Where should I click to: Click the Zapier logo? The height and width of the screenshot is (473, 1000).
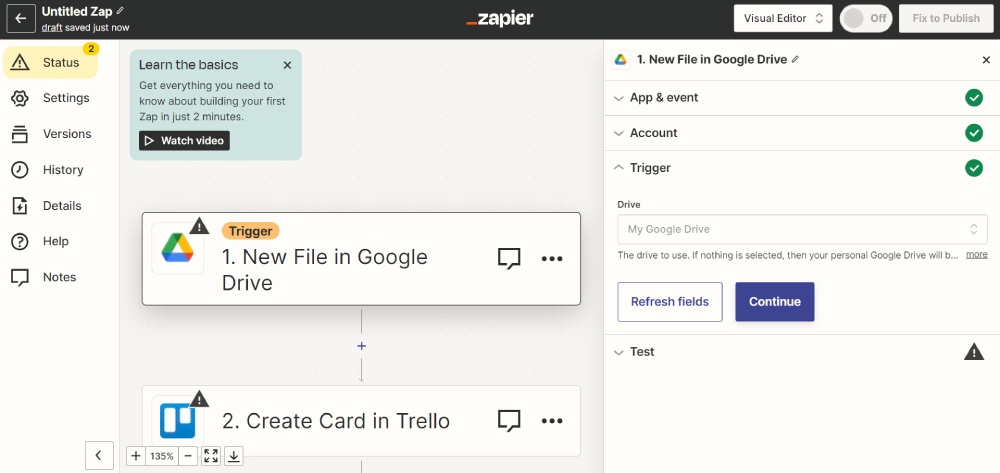coord(499,18)
